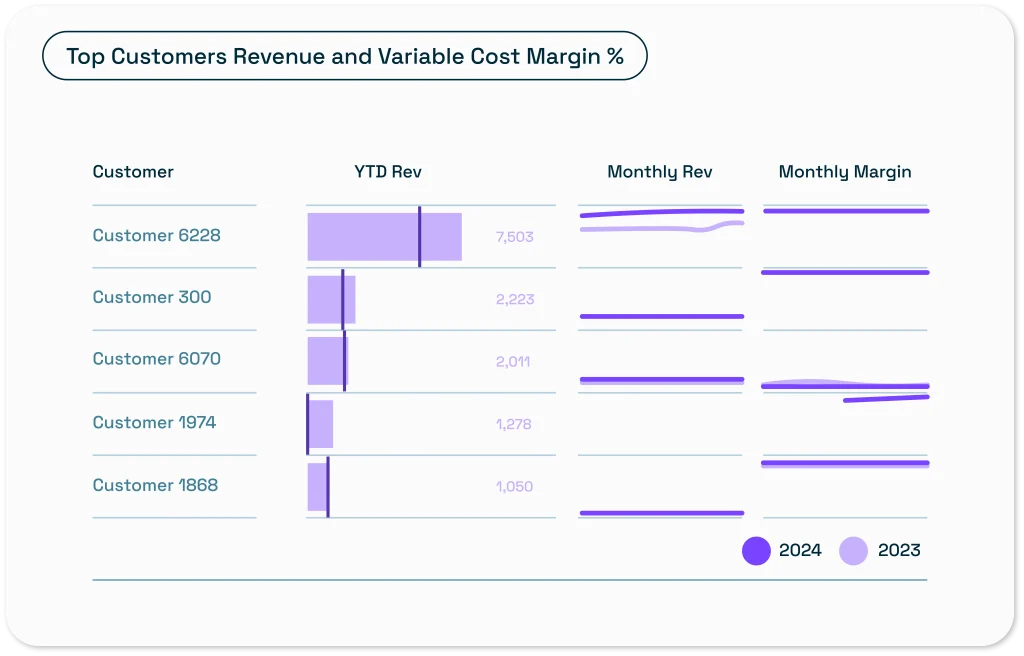Select Customer 300 in the list

(152, 298)
